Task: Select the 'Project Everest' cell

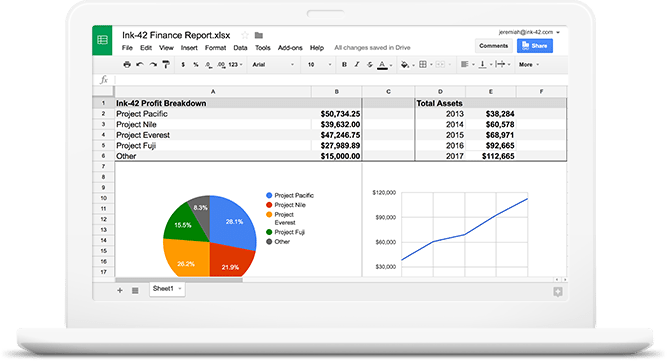Action: [213, 135]
